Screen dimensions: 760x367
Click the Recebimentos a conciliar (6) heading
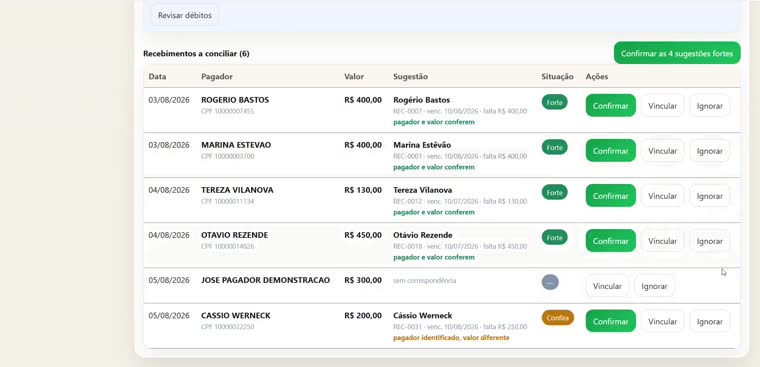tap(196, 53)
